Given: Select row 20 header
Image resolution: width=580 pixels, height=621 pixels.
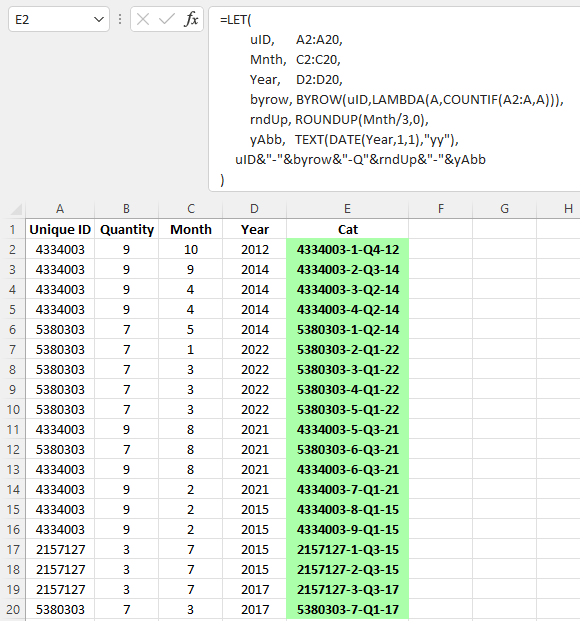Looking at the screenshot, I should click(x=13, y=609).
